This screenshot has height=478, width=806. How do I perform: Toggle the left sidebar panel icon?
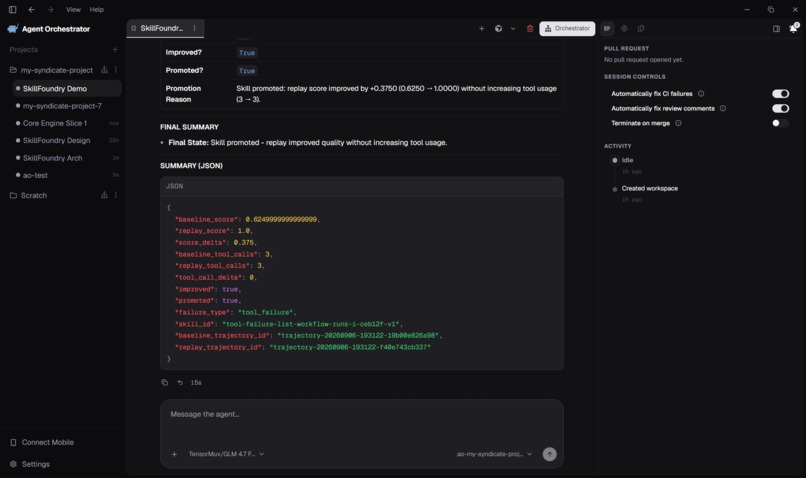coord(12,9)
